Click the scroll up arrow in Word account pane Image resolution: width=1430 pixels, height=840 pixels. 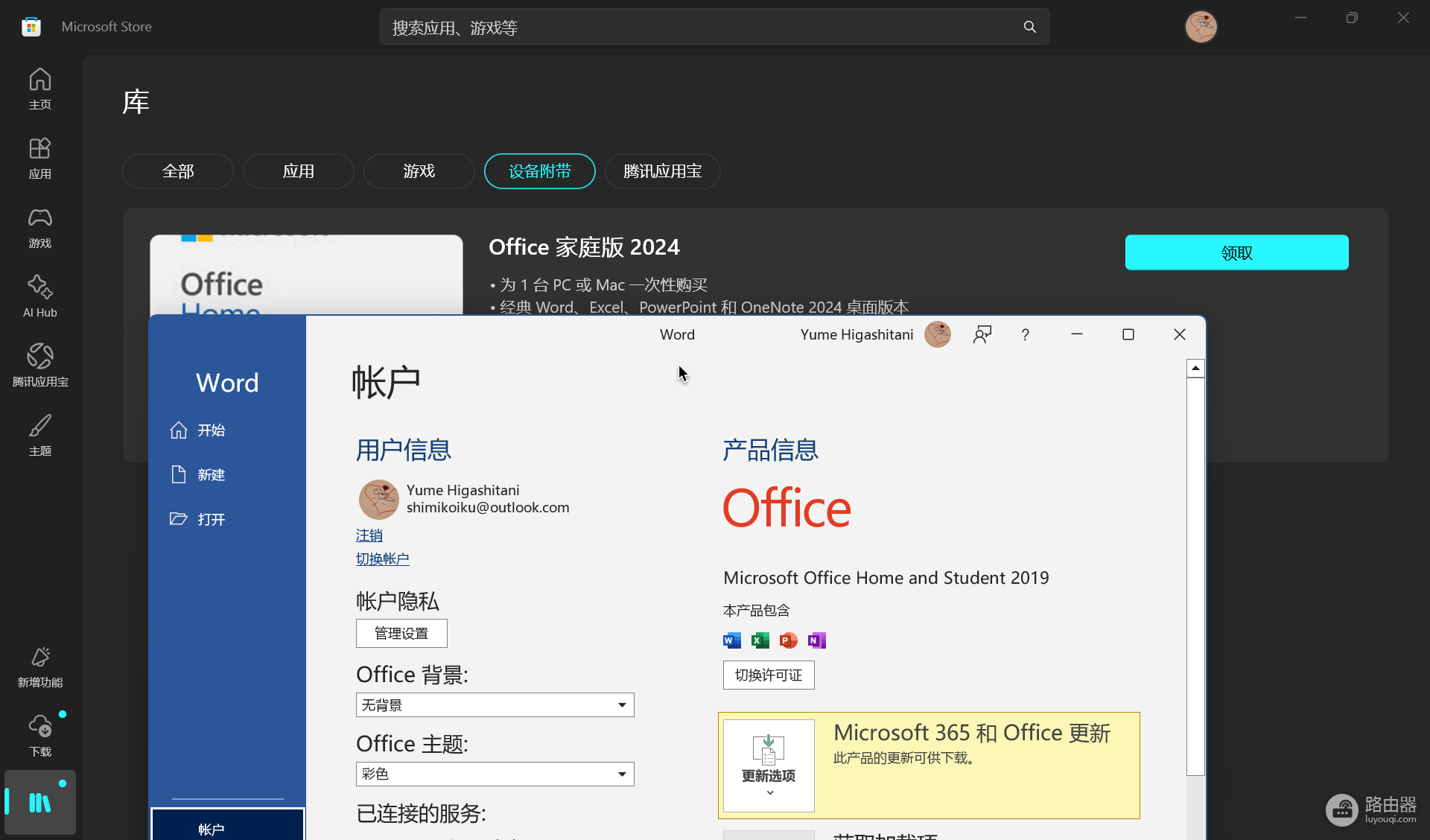[x=1195, y=368]
